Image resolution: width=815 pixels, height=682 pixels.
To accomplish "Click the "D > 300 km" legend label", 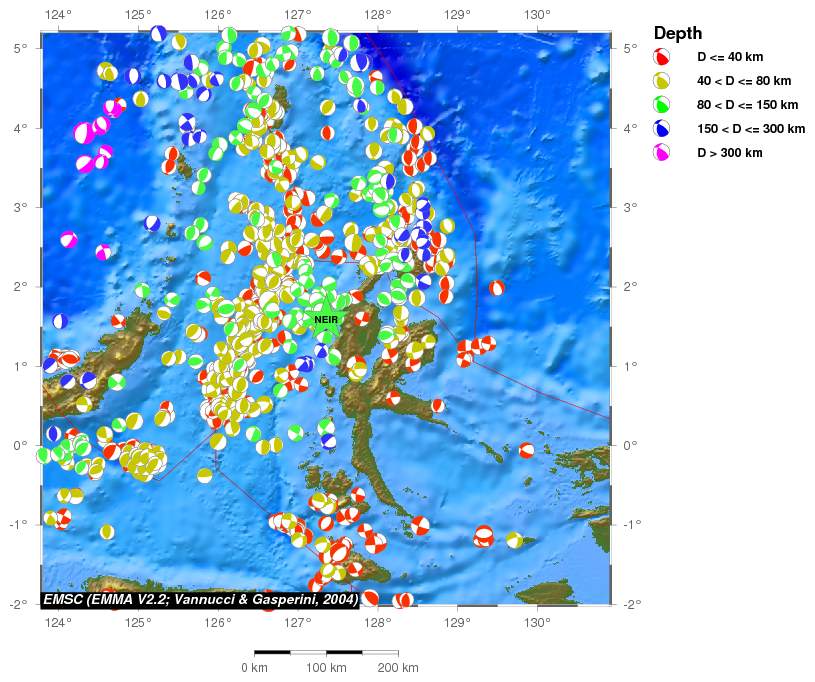I will click(x=730, y=152).
